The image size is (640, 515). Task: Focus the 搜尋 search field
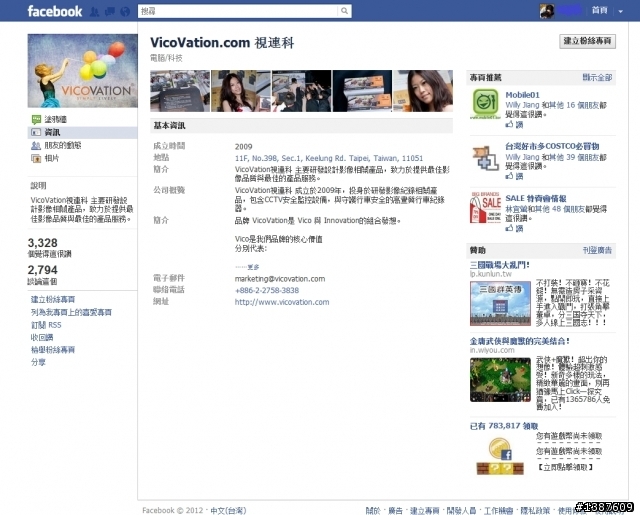coord(238,11)
